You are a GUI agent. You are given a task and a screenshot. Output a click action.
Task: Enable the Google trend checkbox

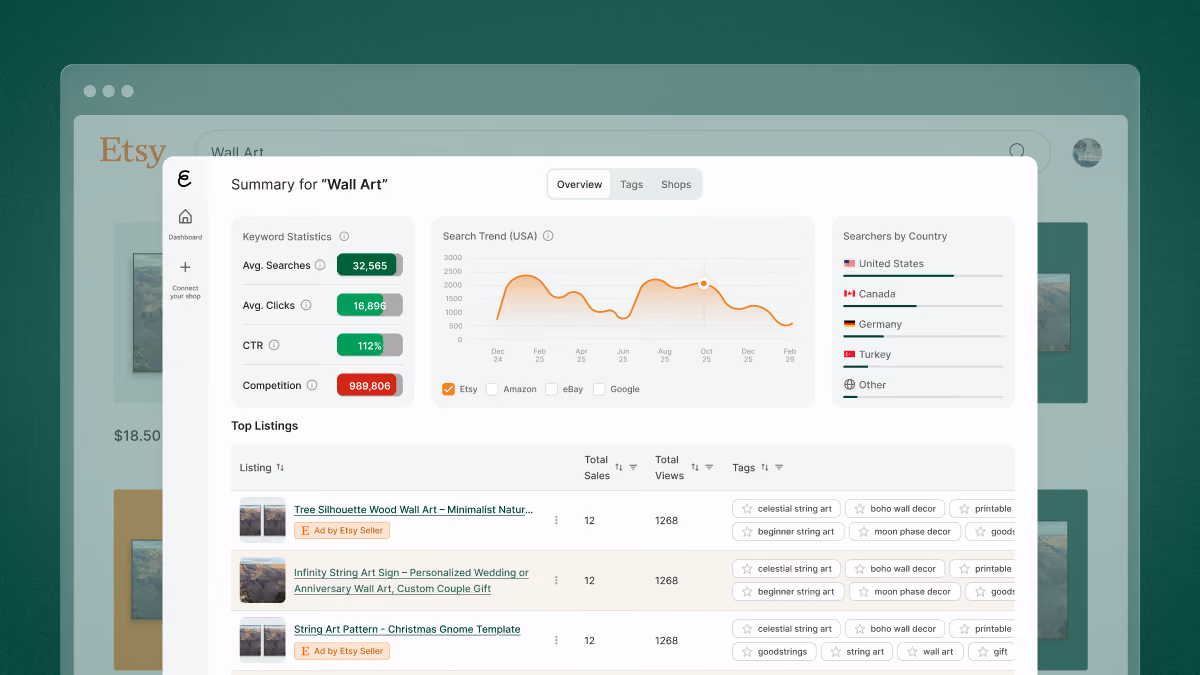[x=600, y=389]
